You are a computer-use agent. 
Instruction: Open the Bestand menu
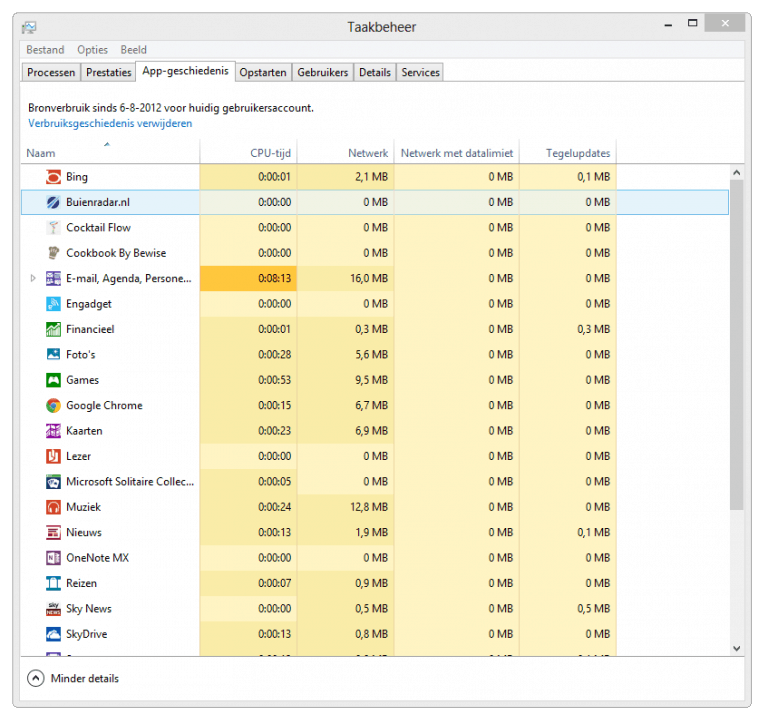click(45, 50)
